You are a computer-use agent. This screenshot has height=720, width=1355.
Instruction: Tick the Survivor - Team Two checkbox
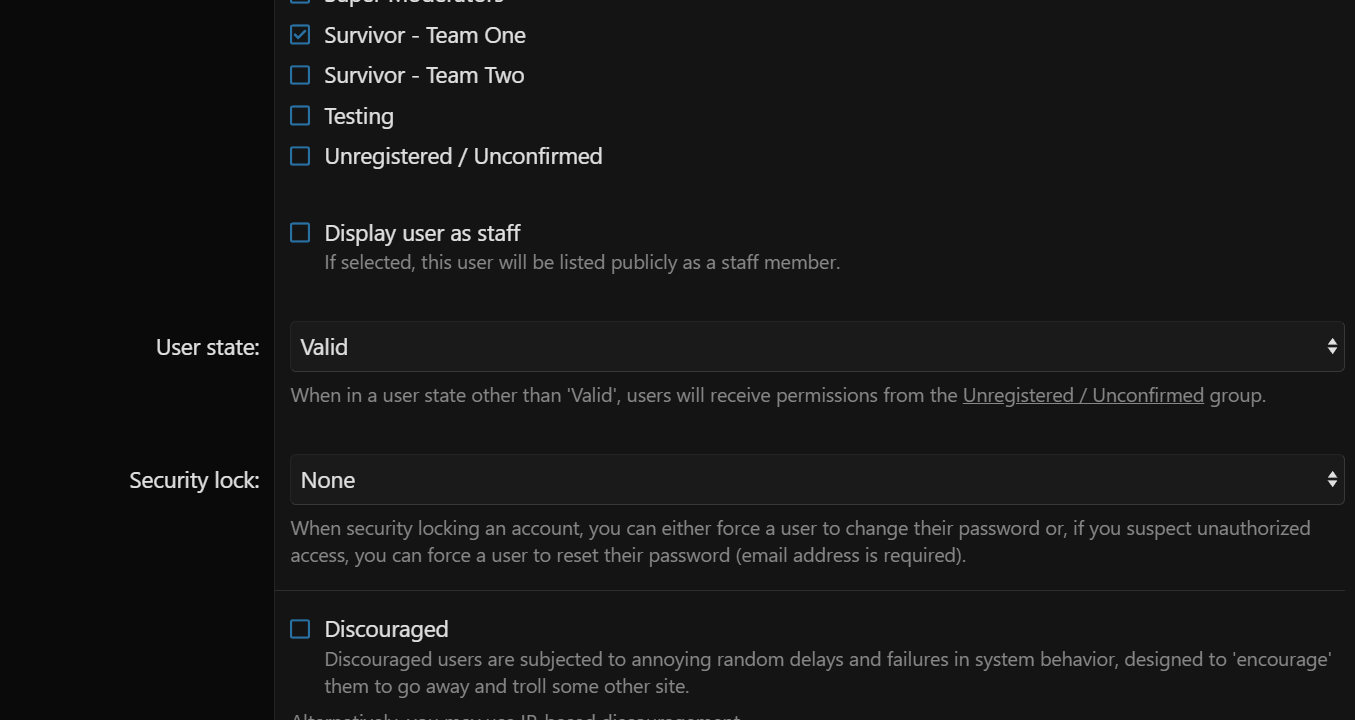click(x=300, y=75)
